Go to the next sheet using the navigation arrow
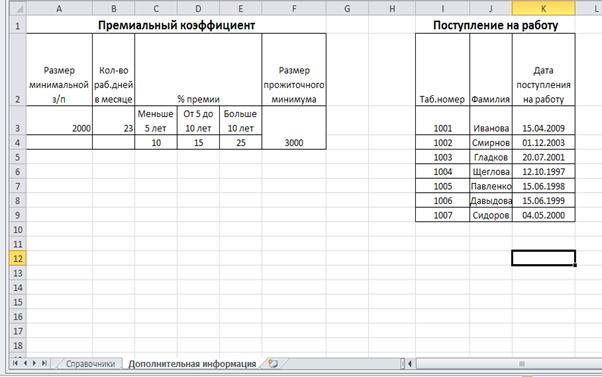The image size is (602, 377). [x=34, y=363]
